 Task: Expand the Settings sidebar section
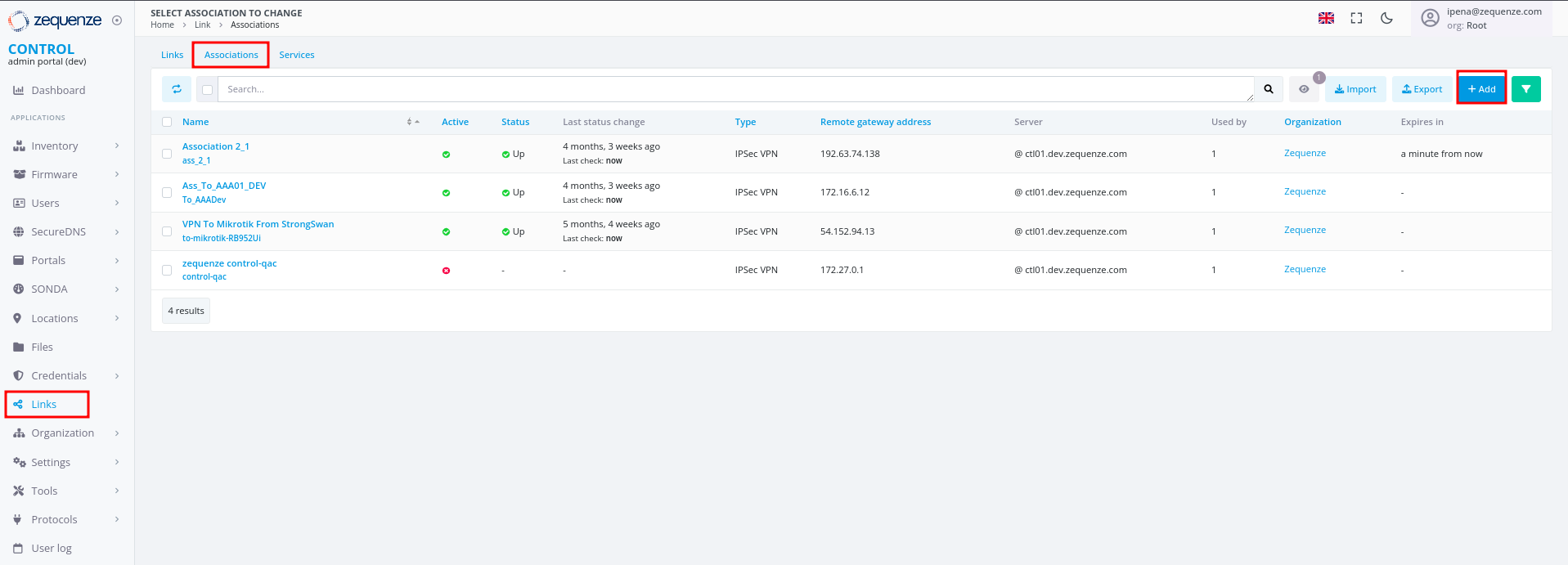point(67,462)
